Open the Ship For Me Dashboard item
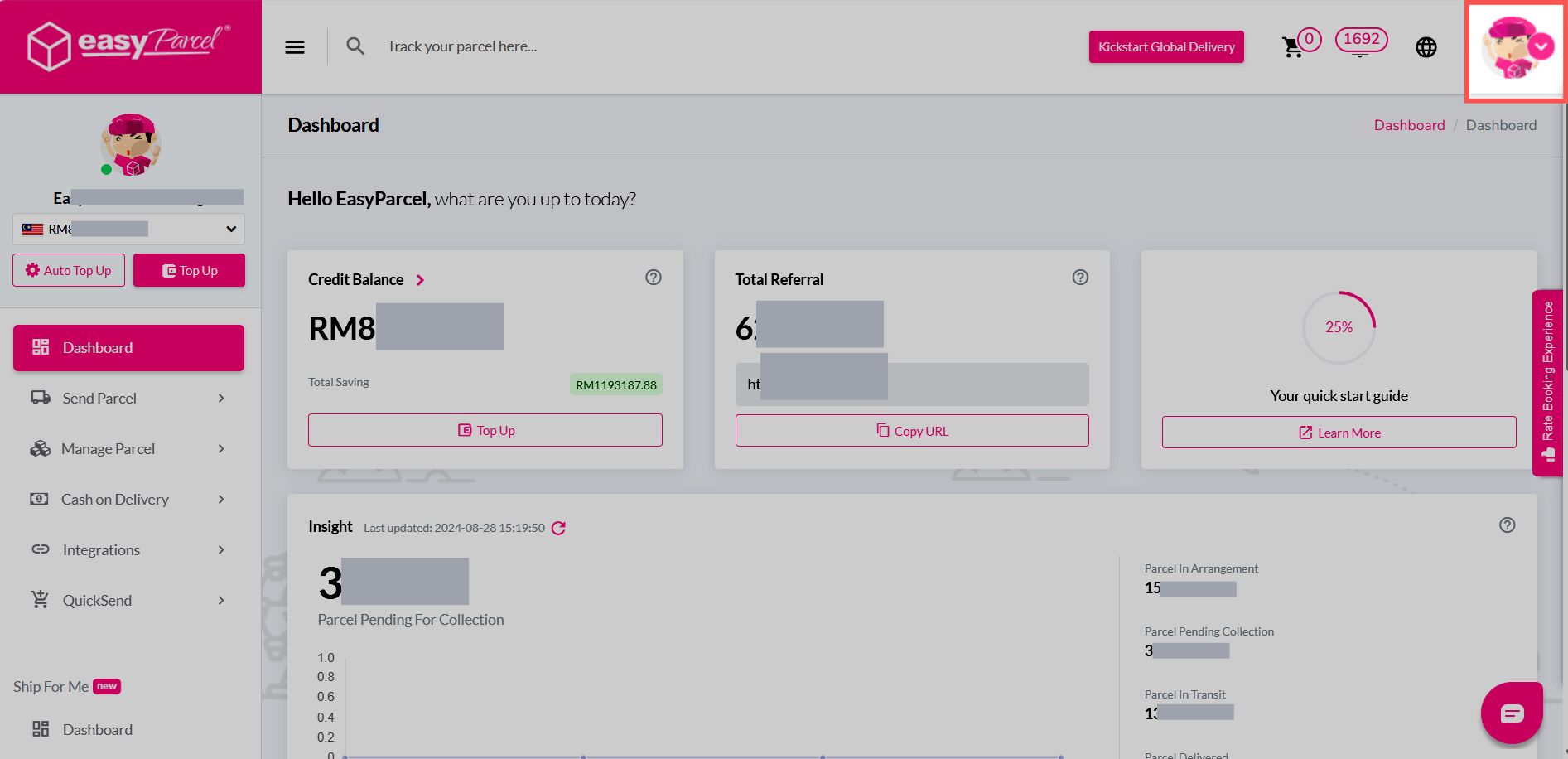Image resolution: width=1568 pixels, height=759 pixels. tap(128, 729)
